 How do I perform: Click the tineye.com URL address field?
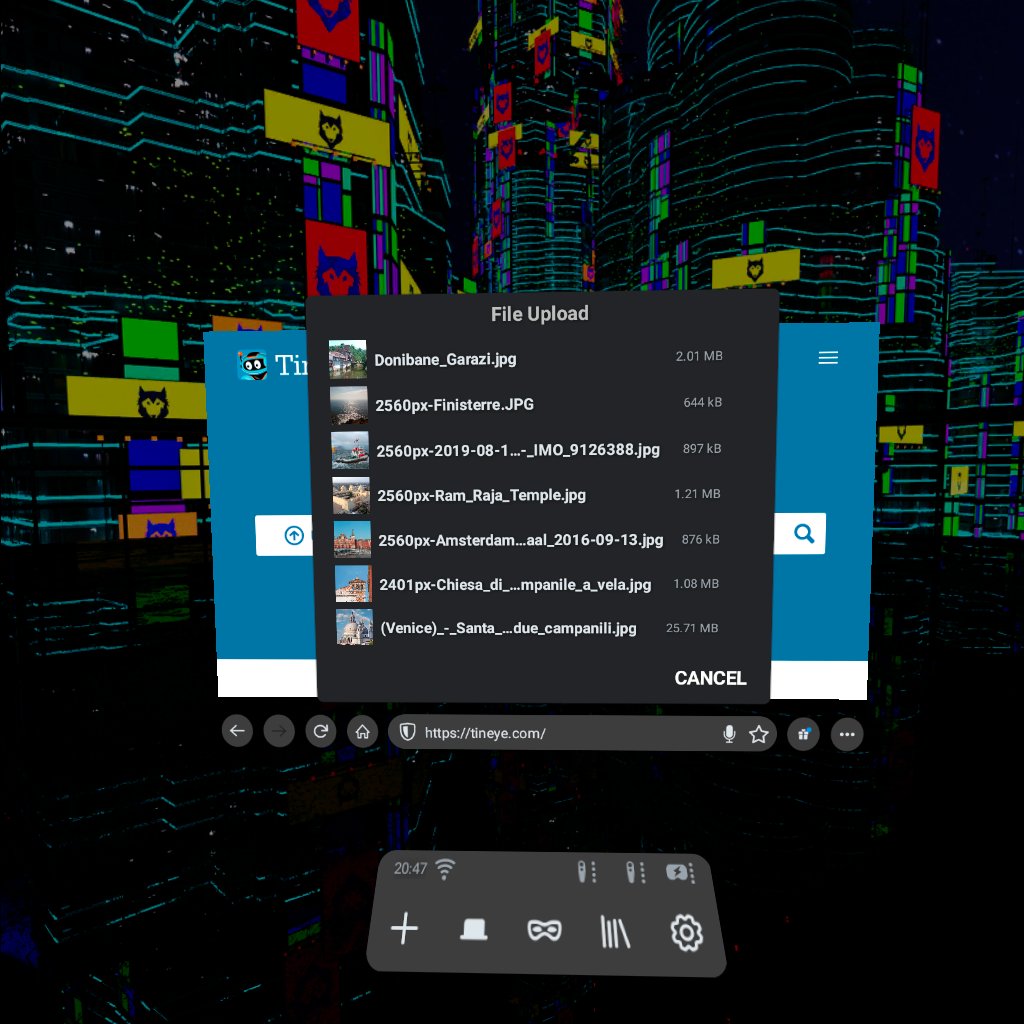[568, 733]
